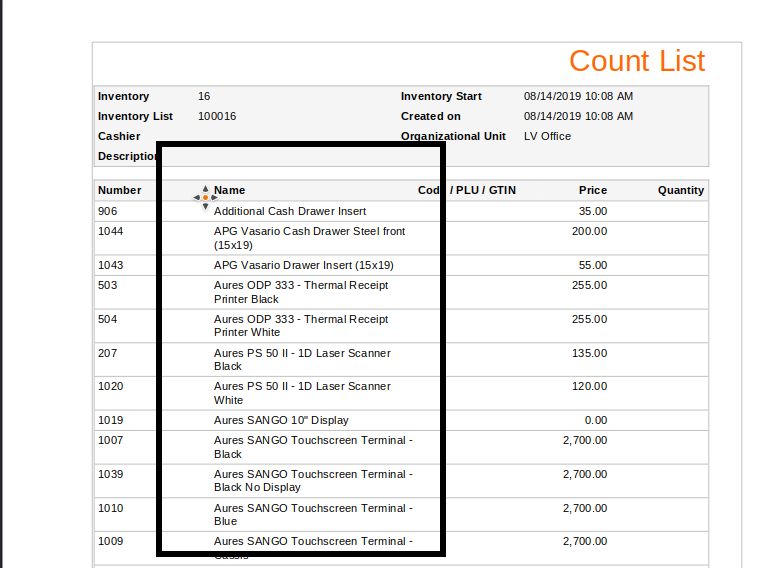
Task: Select the Created on date value
Action: coord(578,116)
